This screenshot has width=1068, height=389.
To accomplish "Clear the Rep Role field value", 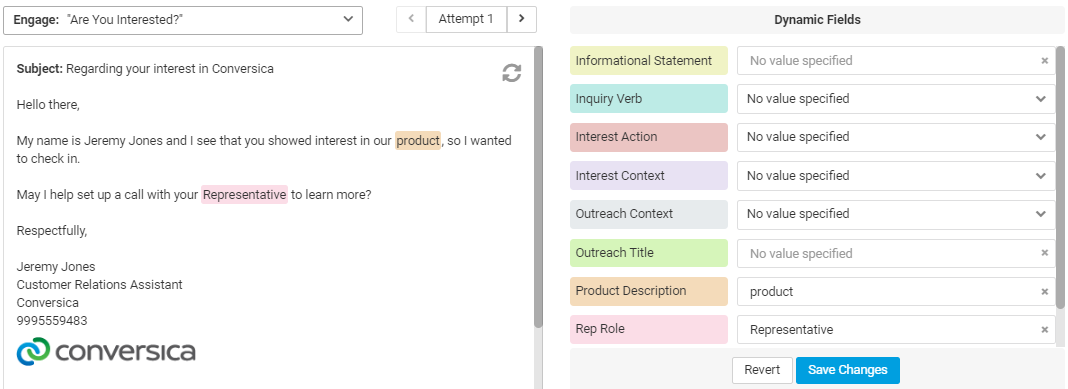I will [1044, 330].
